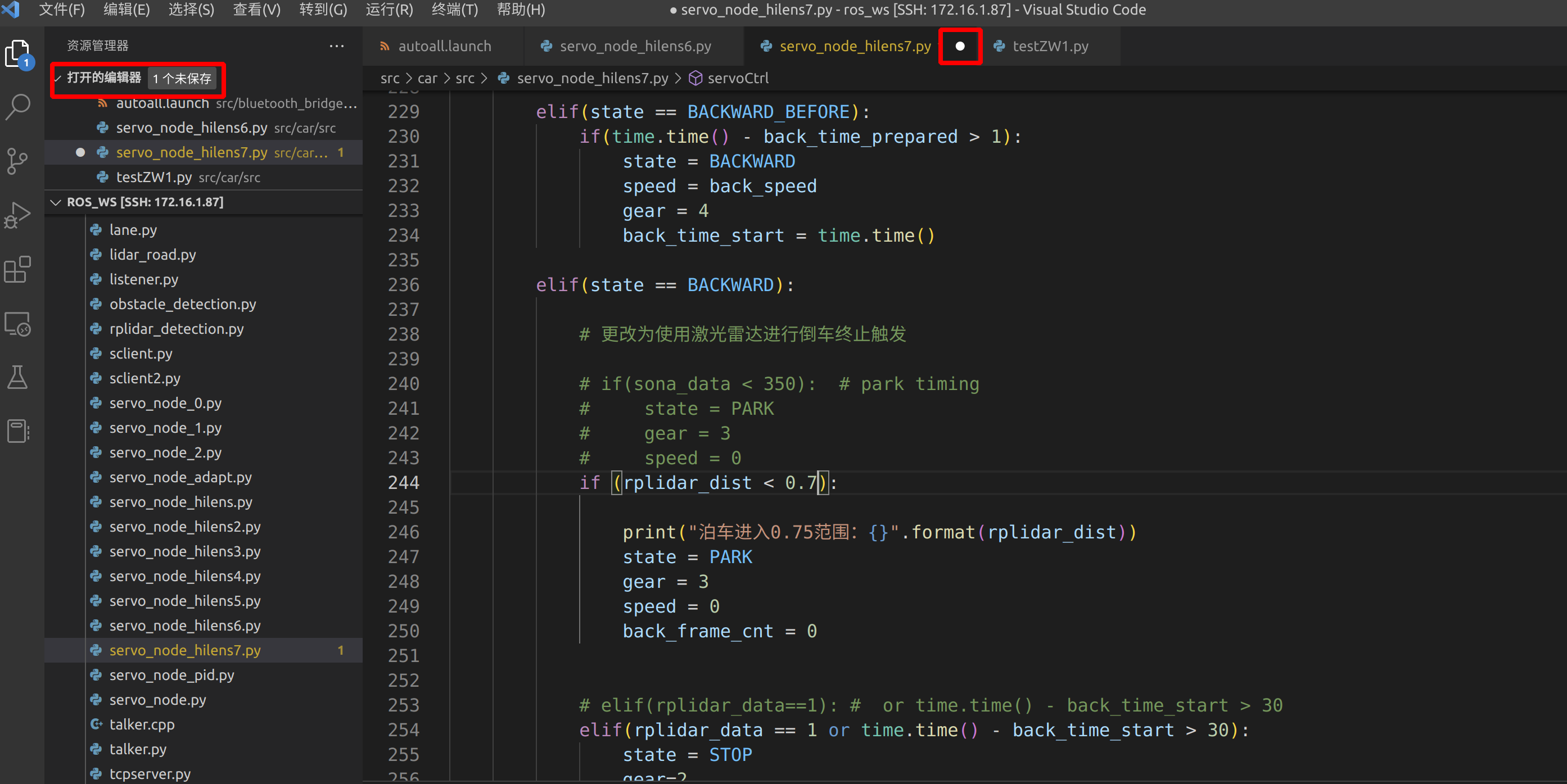Open the Search view icon

17,107
